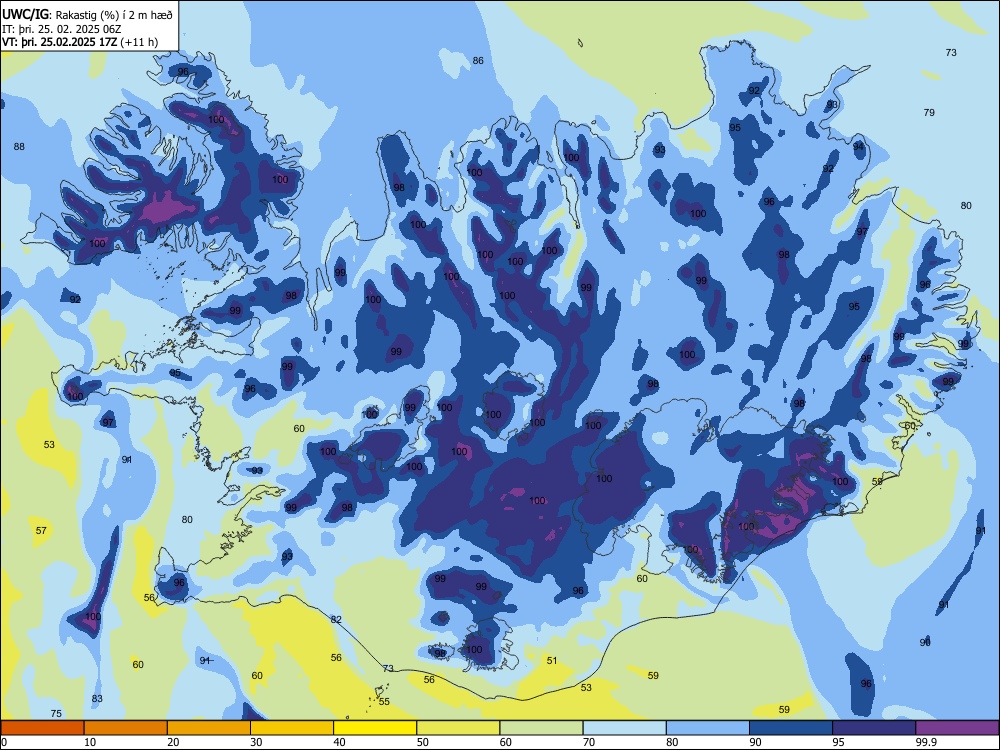Click the map value '86' over northern sea
The image size is (1000, 750).
point(478,61)
